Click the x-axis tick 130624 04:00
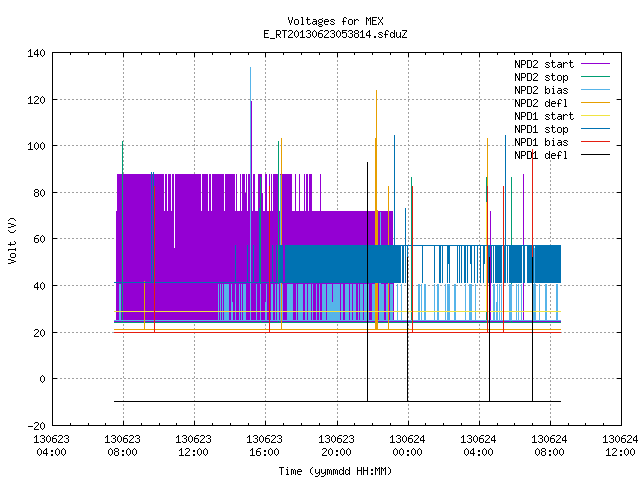The width and height of the screenshot is (640, 480). pyautogui.click(x=478, y=446)
